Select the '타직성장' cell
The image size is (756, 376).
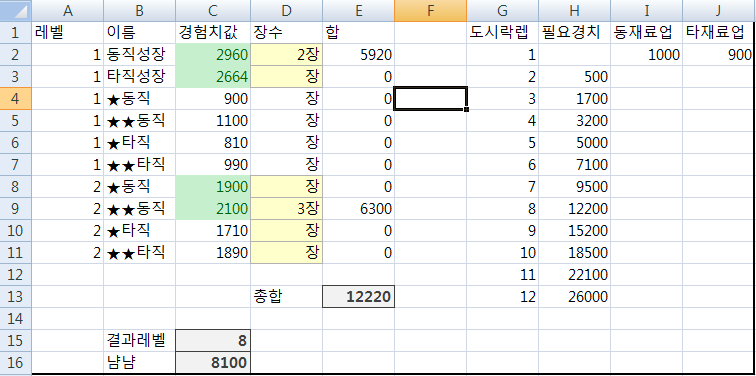[x=140, y=77]
